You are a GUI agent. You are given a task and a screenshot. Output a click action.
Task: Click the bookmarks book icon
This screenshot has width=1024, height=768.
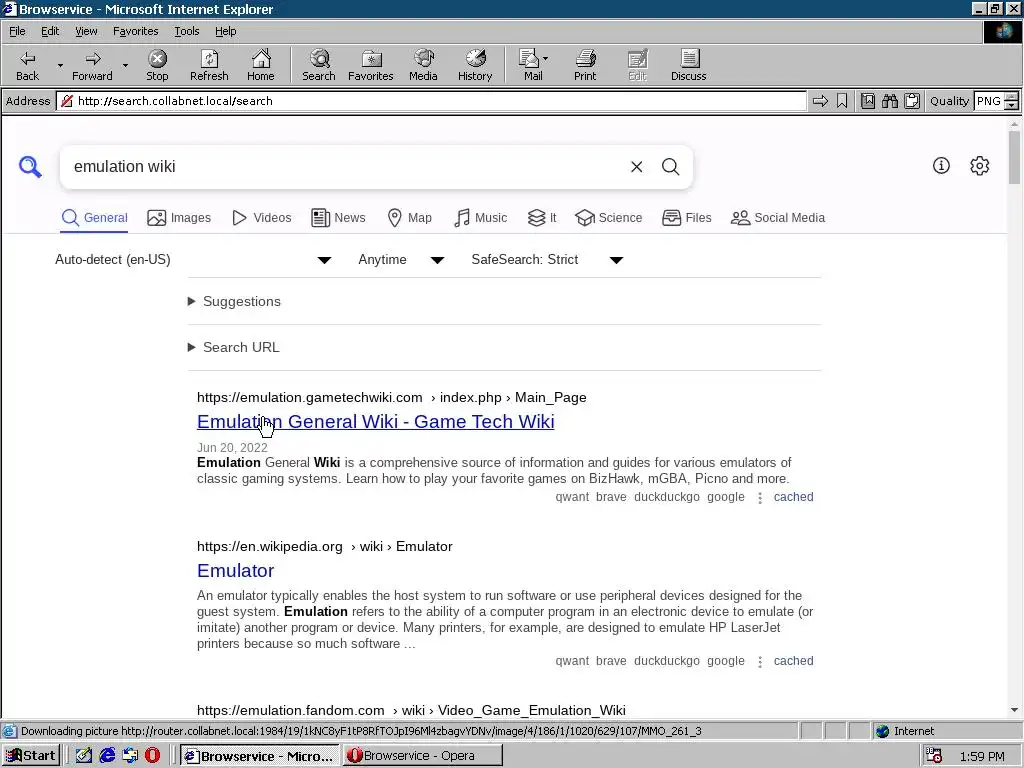pyautogui.click(x=868, y=101)
